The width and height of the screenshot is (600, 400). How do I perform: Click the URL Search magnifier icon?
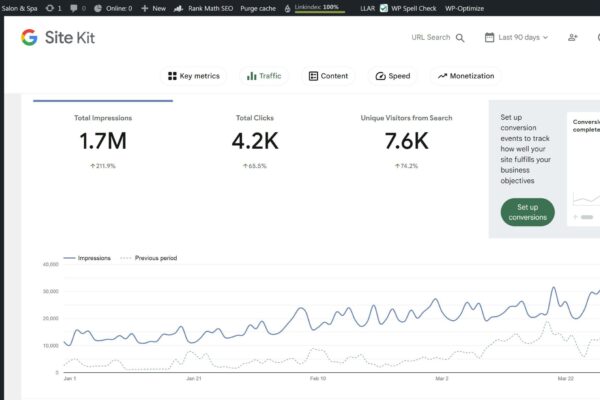pyautogui.click(x=460, y=38)
